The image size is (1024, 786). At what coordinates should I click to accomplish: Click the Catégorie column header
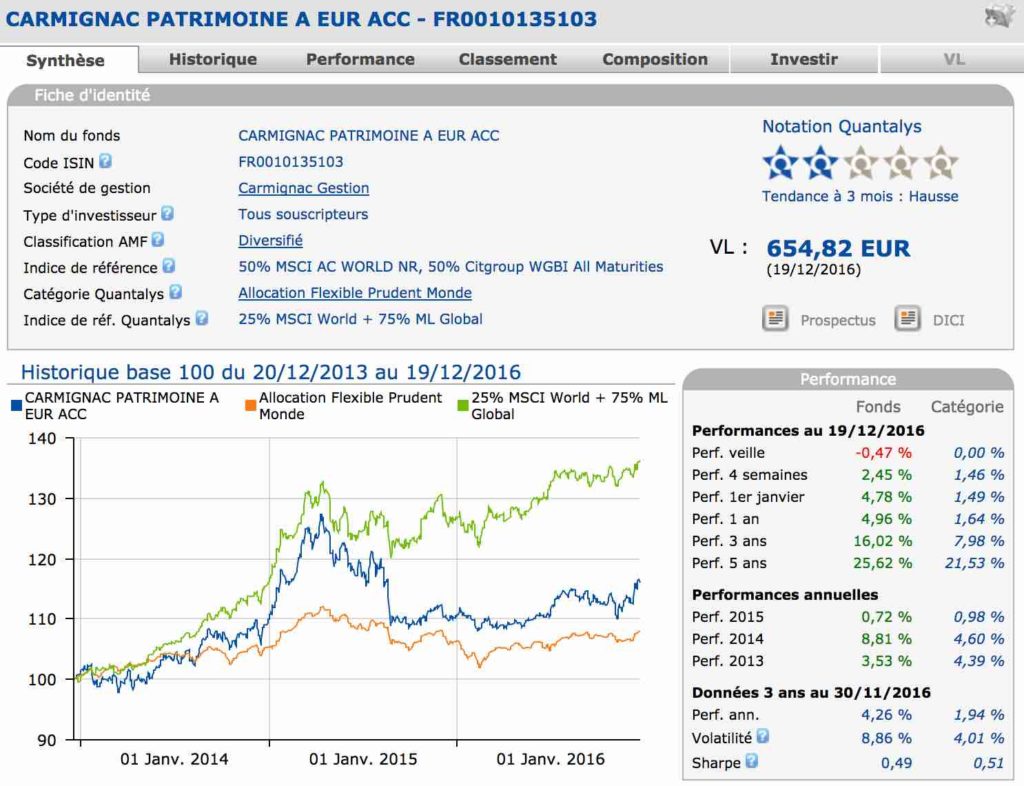(x=967, y=407)
